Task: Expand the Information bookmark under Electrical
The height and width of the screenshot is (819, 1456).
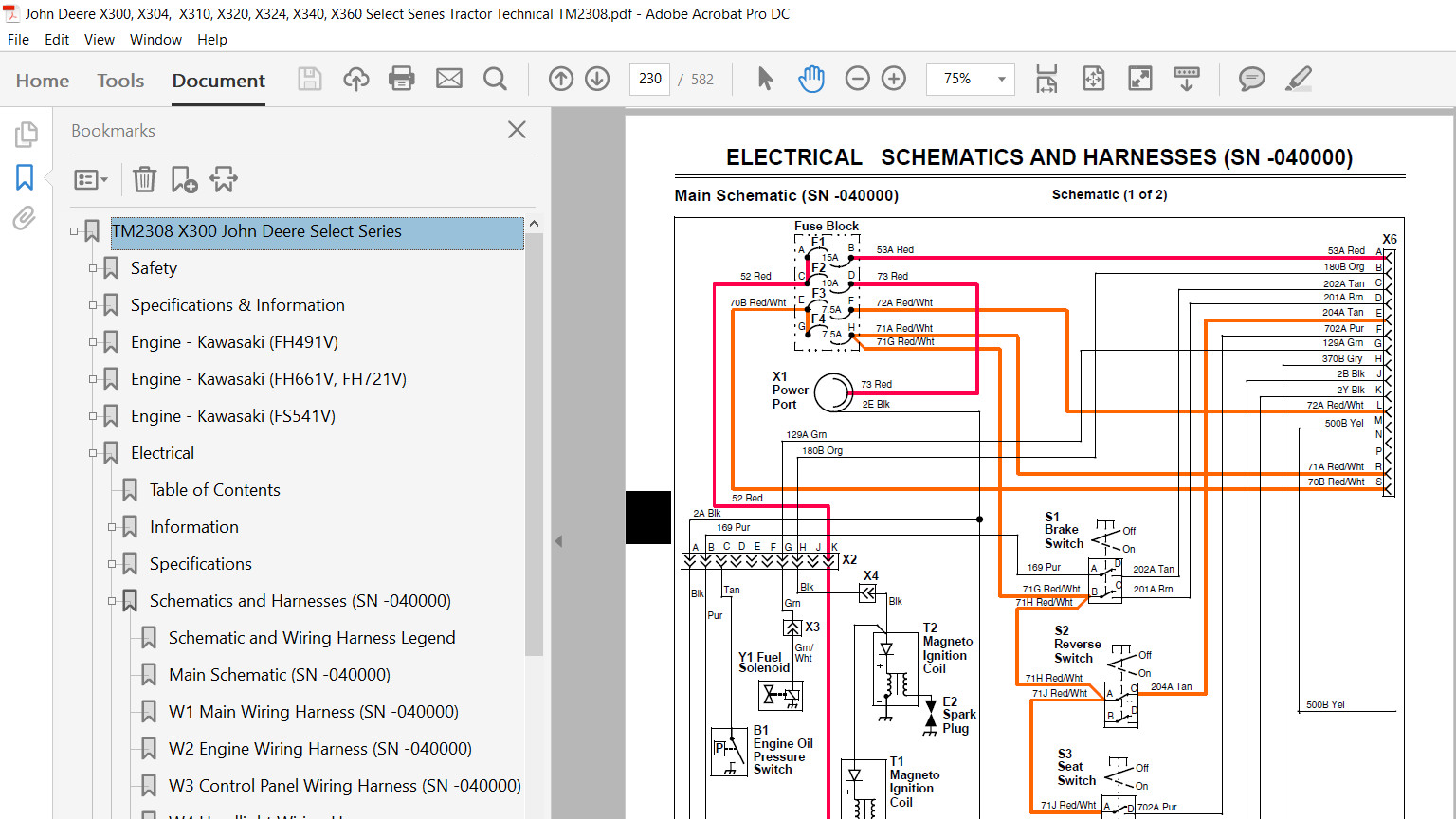Action: pos(112,527)
